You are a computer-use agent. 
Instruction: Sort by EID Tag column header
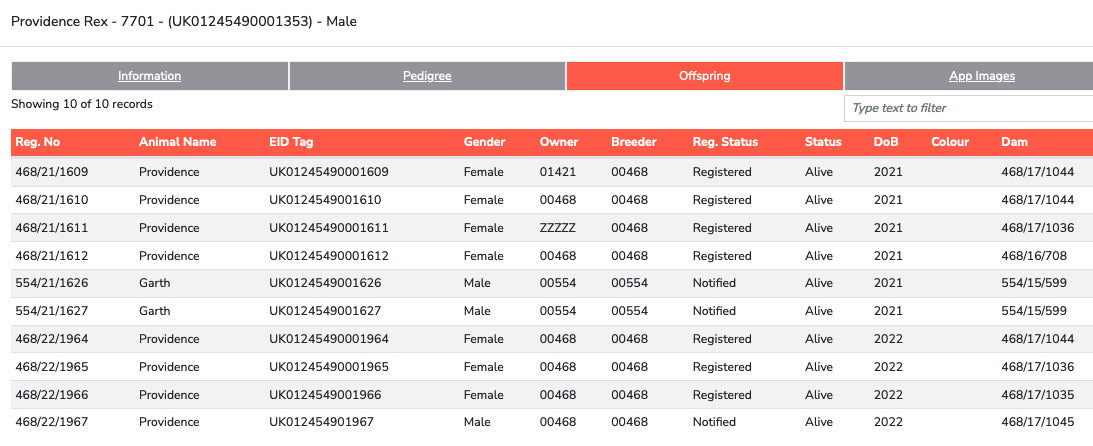click(291, 142)
